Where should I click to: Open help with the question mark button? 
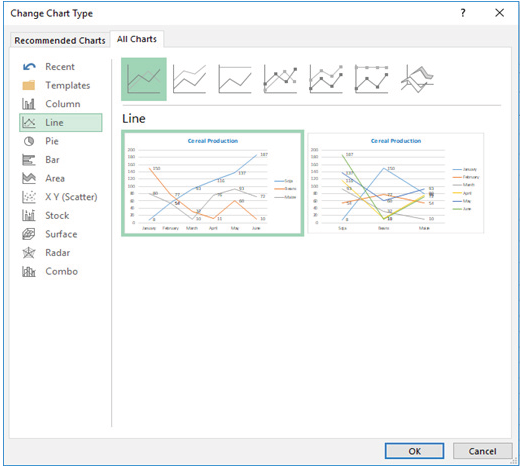[463, 13]
